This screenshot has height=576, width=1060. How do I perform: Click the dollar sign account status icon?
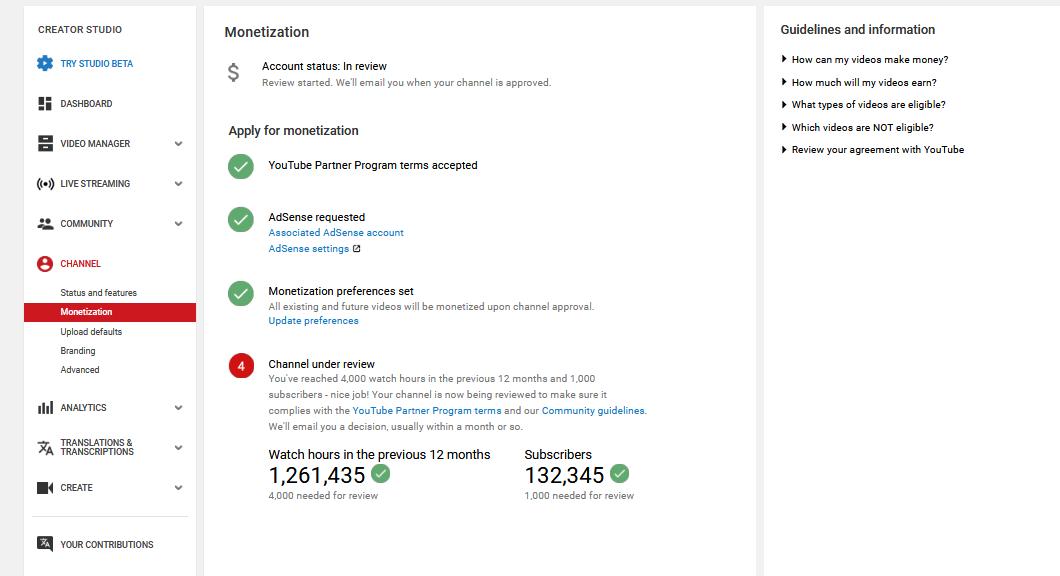pos(233,72)
